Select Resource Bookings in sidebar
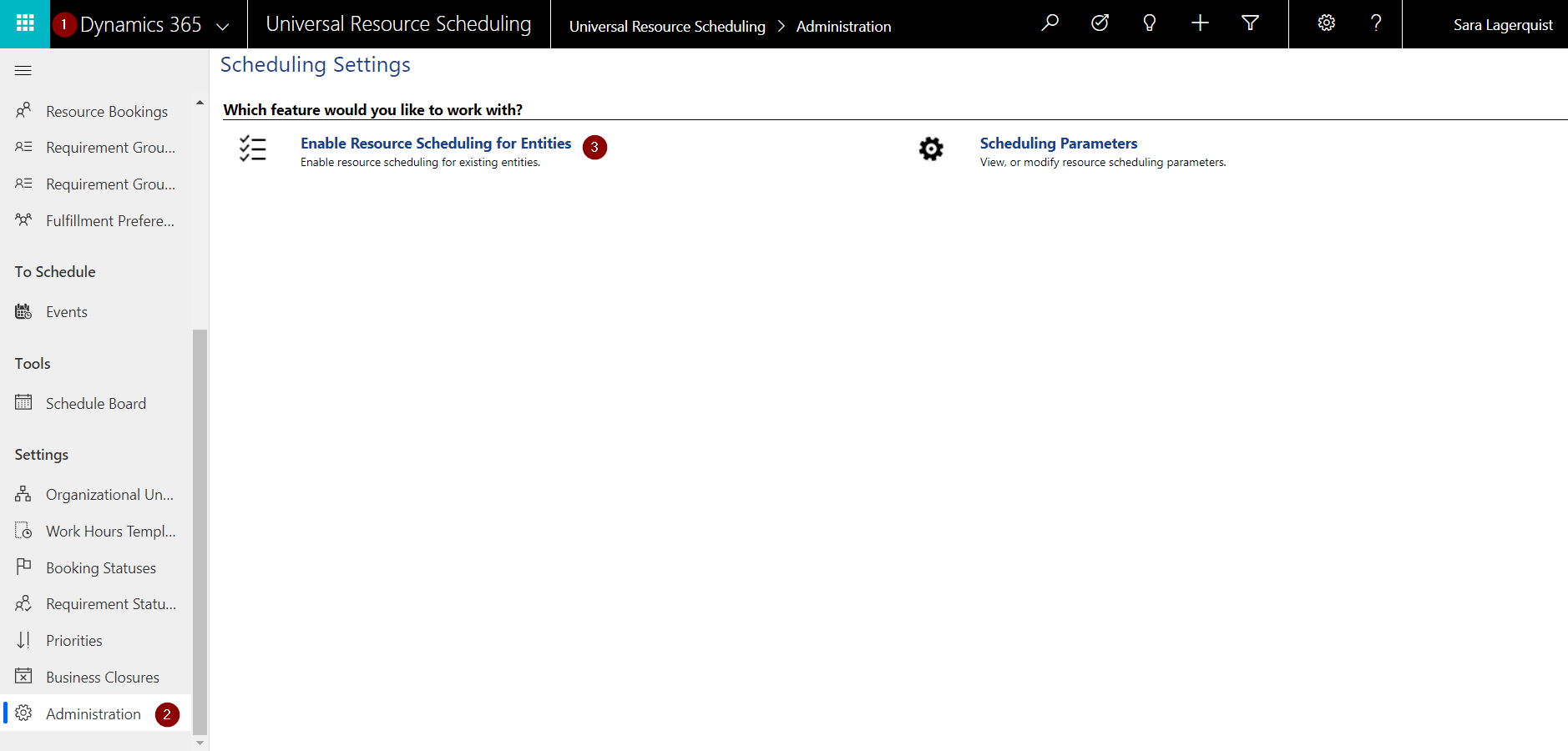 point(106,112)
